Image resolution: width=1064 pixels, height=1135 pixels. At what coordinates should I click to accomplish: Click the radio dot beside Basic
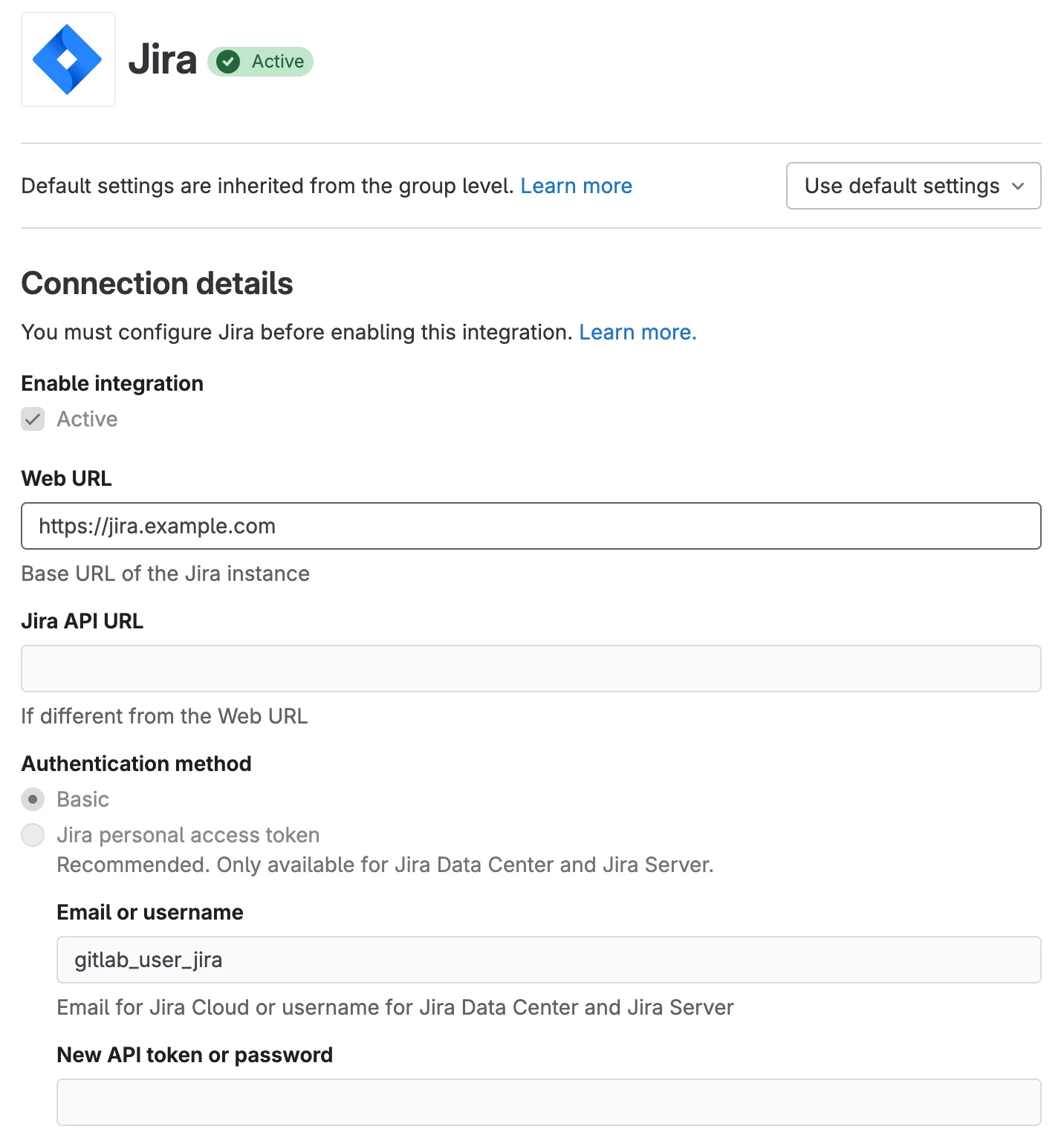pos(33,800)
